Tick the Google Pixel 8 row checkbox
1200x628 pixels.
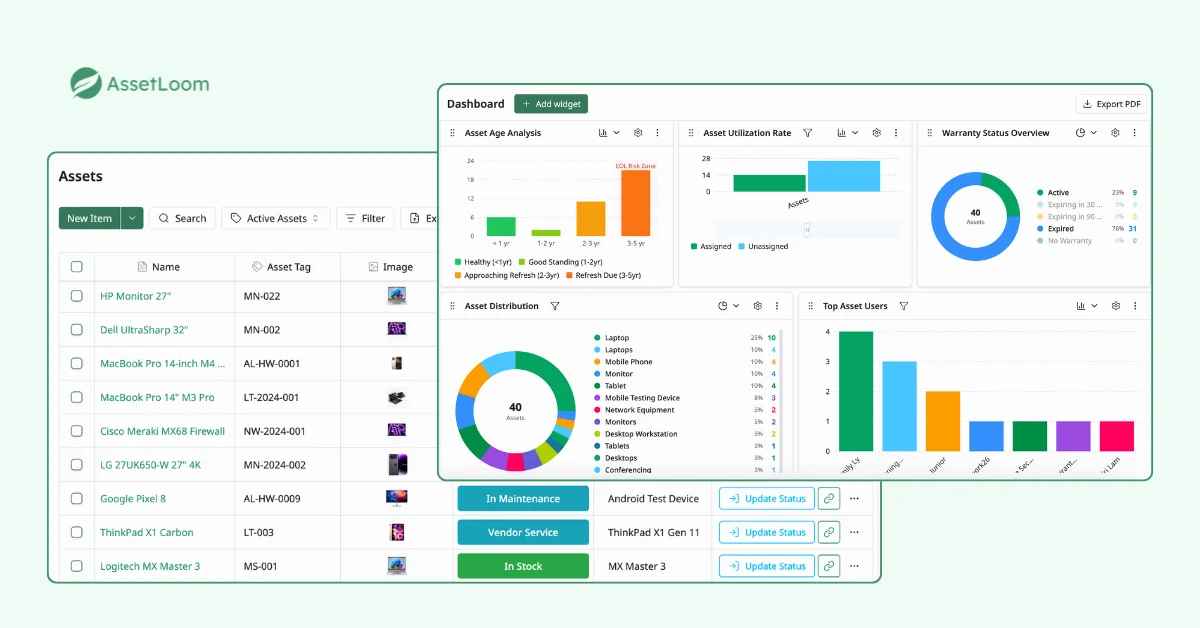tap(77, 499)
